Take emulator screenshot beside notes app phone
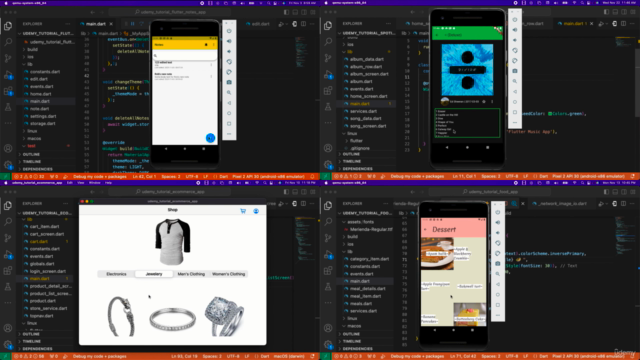Viewport: 640px width, 360px height. pyautogui.click(x=229, y=82)
